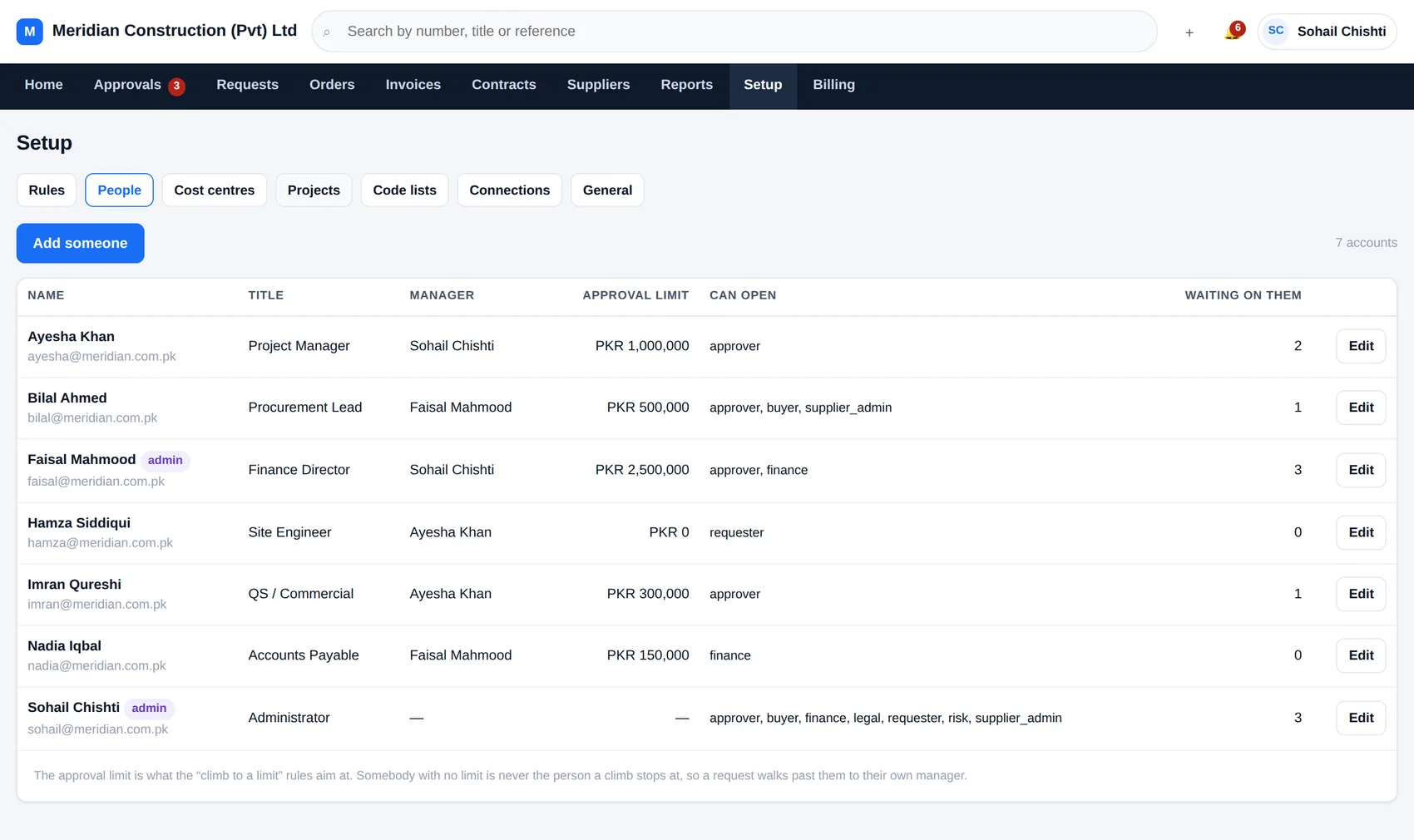The width and height of the screenshot is (1414, 840).
Task: Open the Reports section
Action: [x=687, y=85]
